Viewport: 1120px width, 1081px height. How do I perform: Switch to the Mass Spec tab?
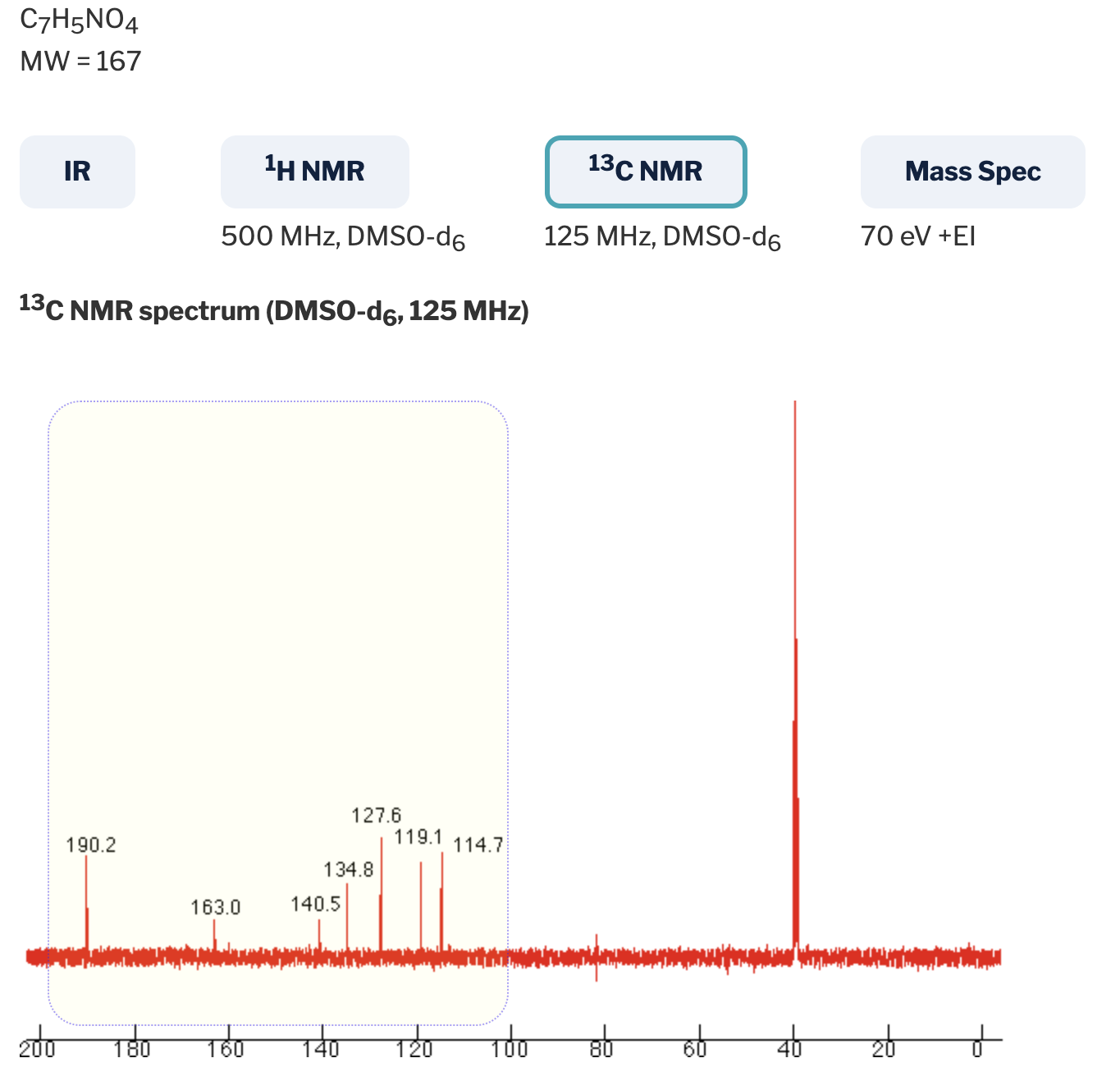972,172
